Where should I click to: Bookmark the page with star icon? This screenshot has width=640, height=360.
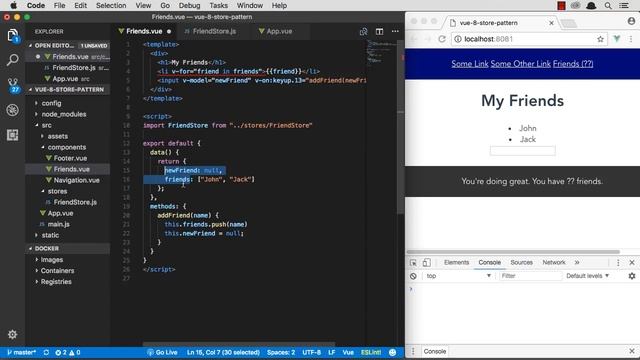(x=600, y=39)
